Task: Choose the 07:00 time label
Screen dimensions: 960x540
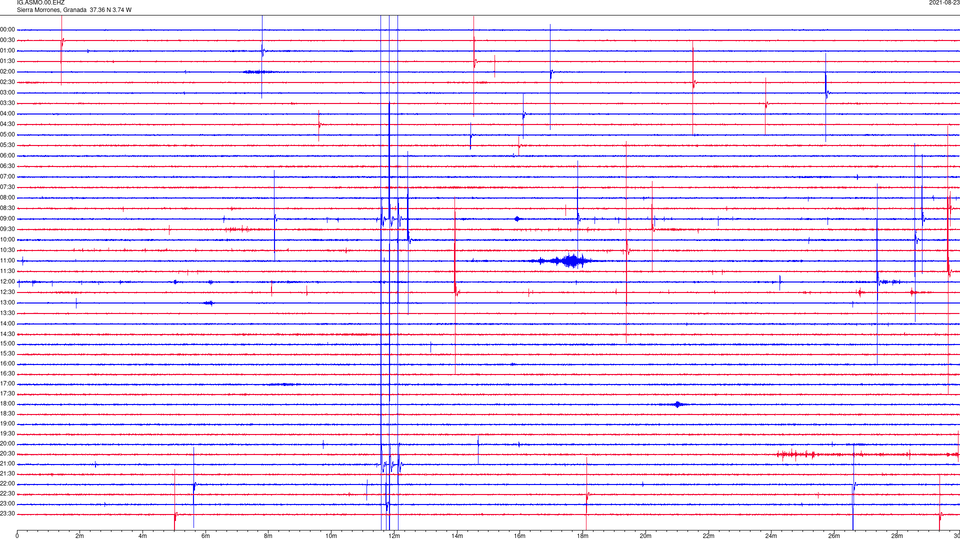Action: point(8,177)
